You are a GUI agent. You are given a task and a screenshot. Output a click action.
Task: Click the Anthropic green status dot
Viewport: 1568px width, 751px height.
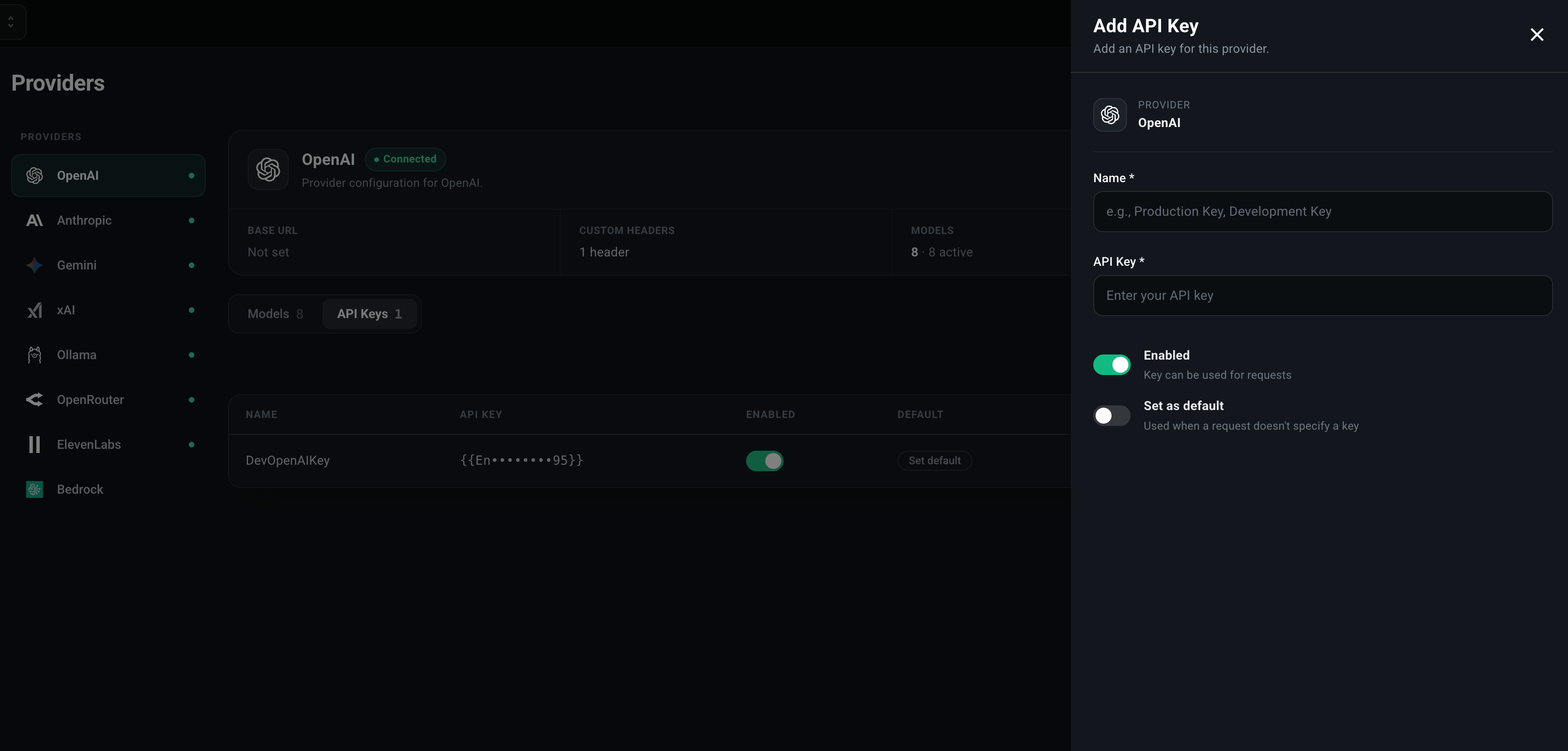192,220
